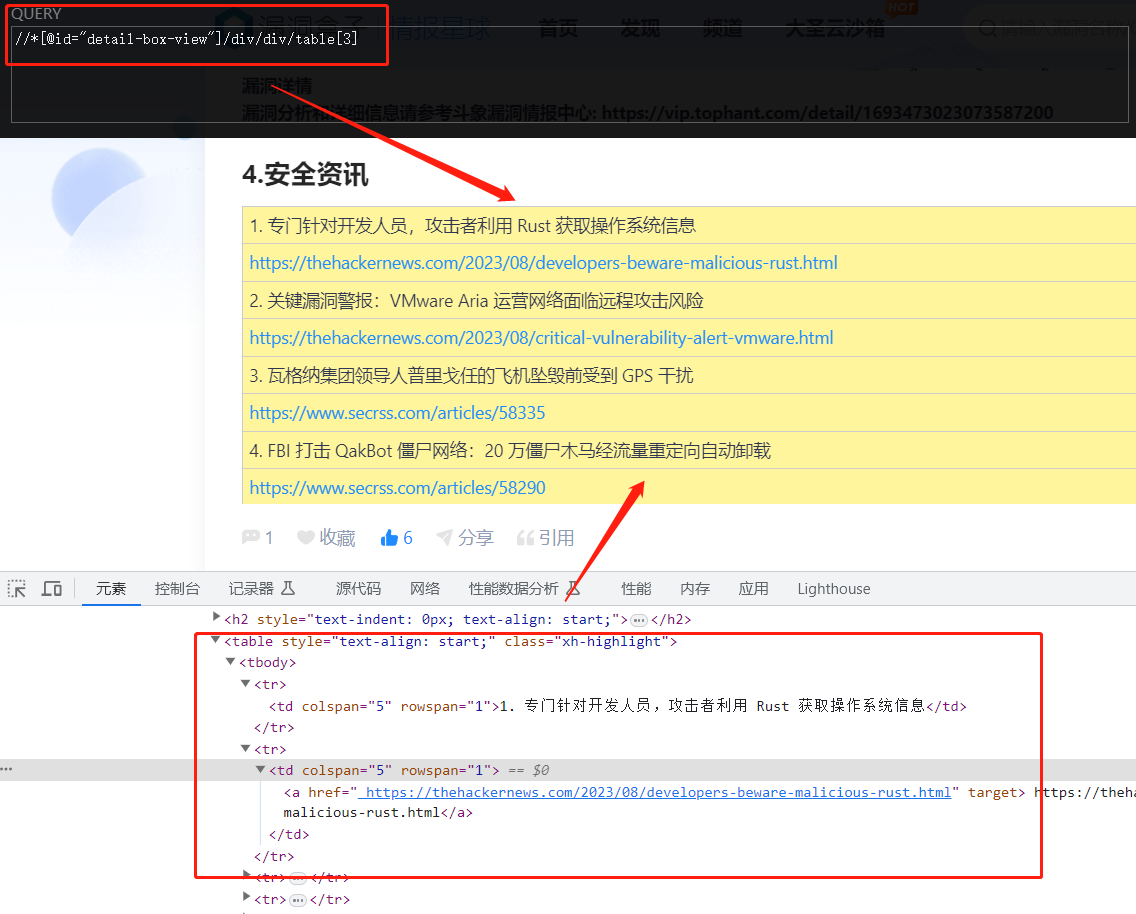The height and width of the screenshot is (914, 1136).
Task: Activate the inspect element picker icon
Action: [17, 589]
